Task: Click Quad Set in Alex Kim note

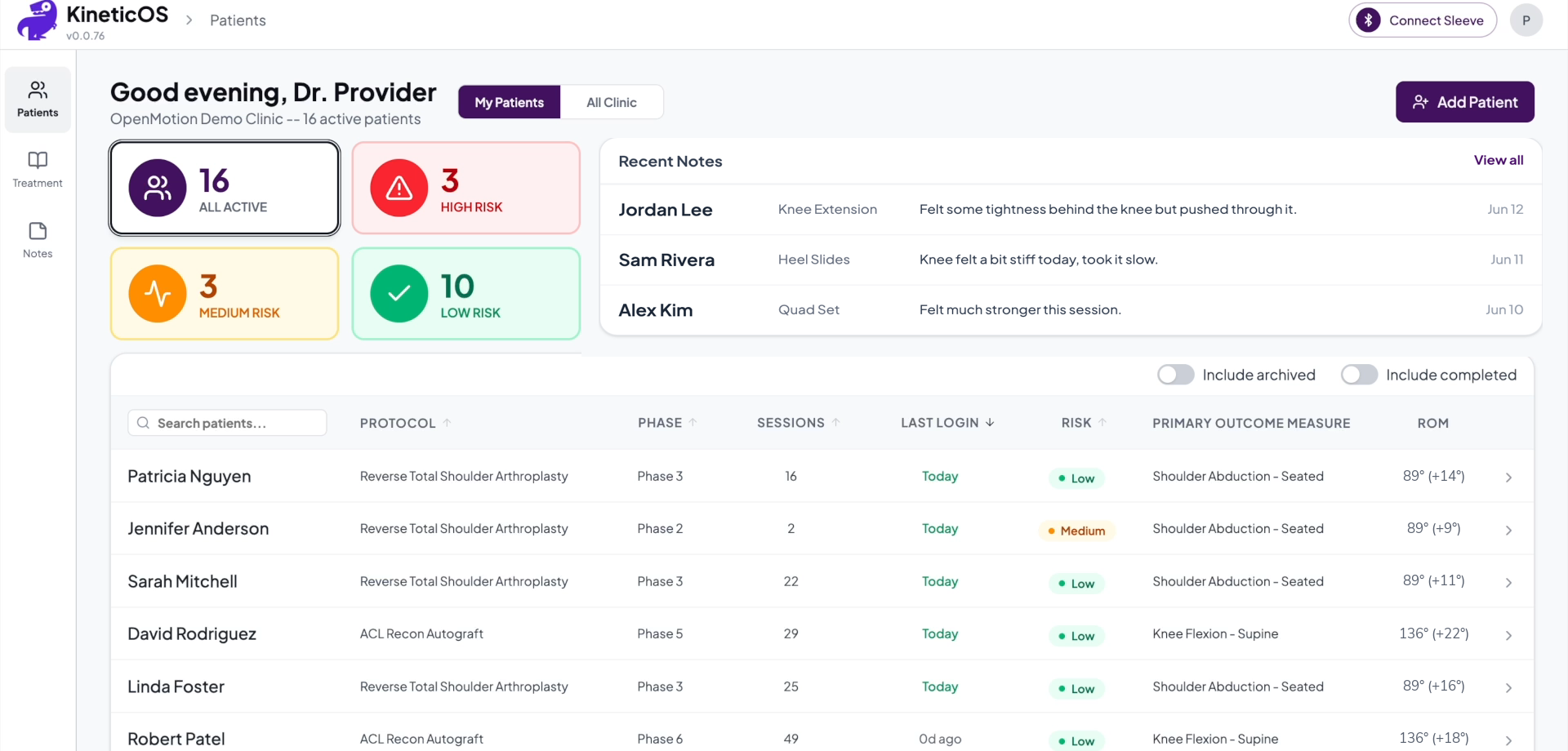Action: point(808,310)
